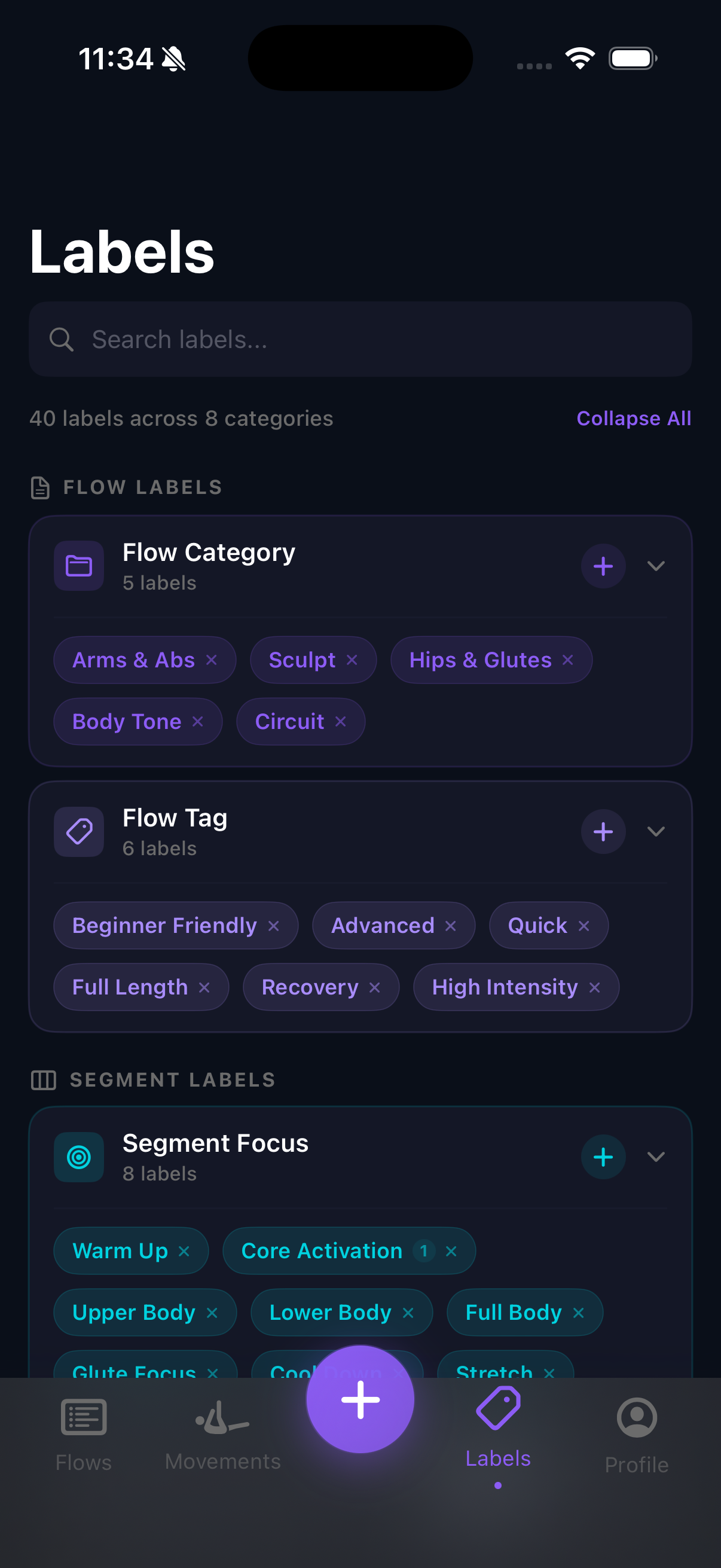Click the Flow Tag label icon
Image resolution: width=721 pixels, height=1568 pixels.
[78, 831]
